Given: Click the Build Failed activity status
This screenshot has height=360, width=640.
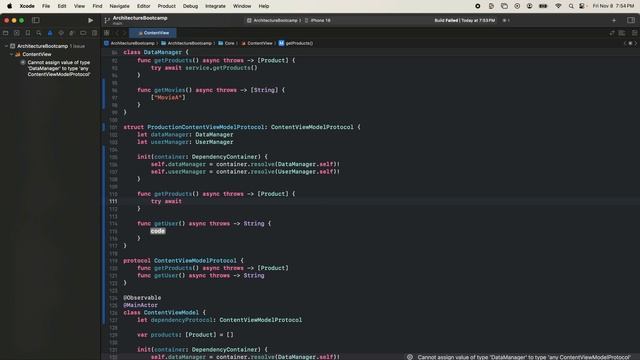Looking at the screenshot, I should (464, 20).
